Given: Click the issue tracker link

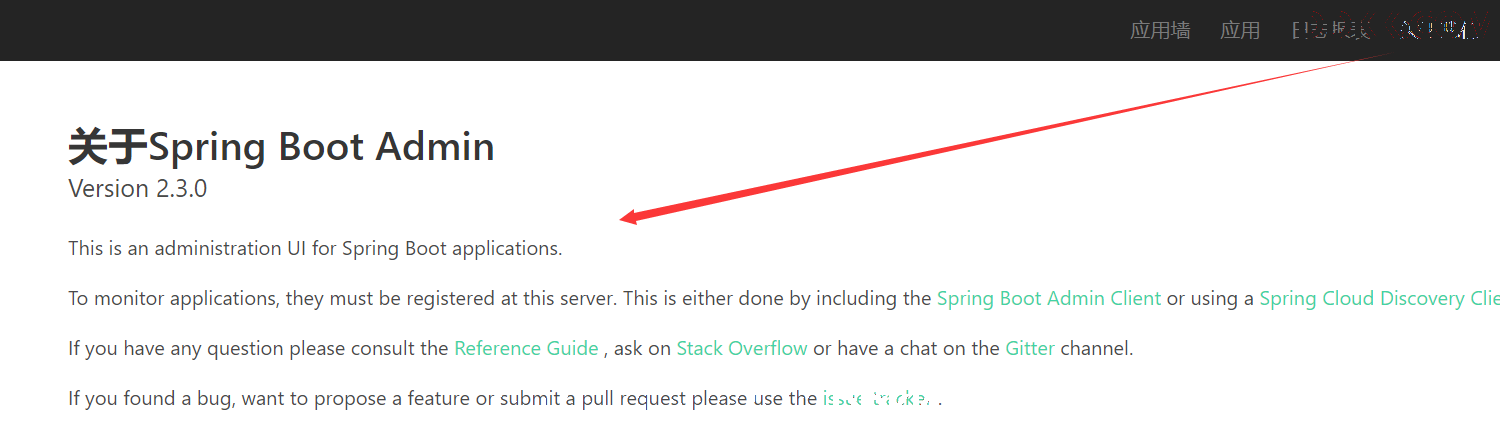Looking at the screenshot, I should [878, 398].
